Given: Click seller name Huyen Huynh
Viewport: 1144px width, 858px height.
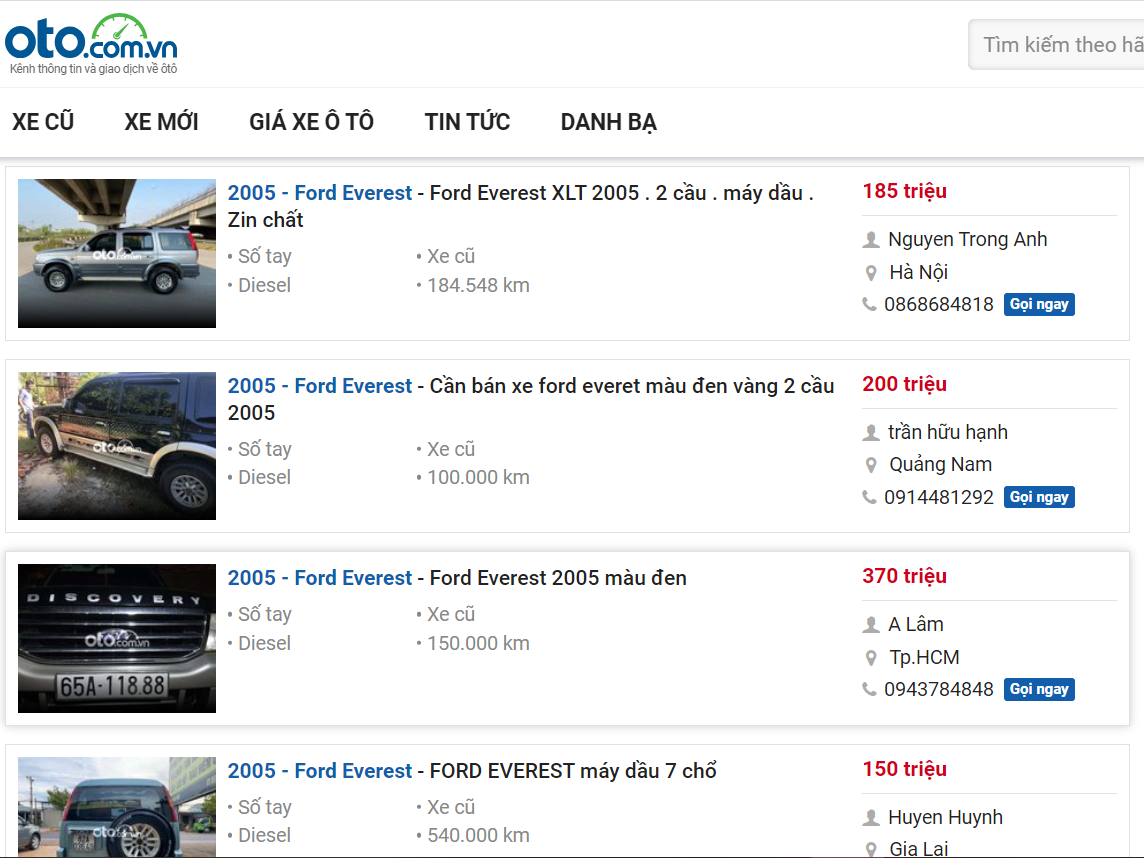Looking at the screenshot, I should click(x=946, y=818).
